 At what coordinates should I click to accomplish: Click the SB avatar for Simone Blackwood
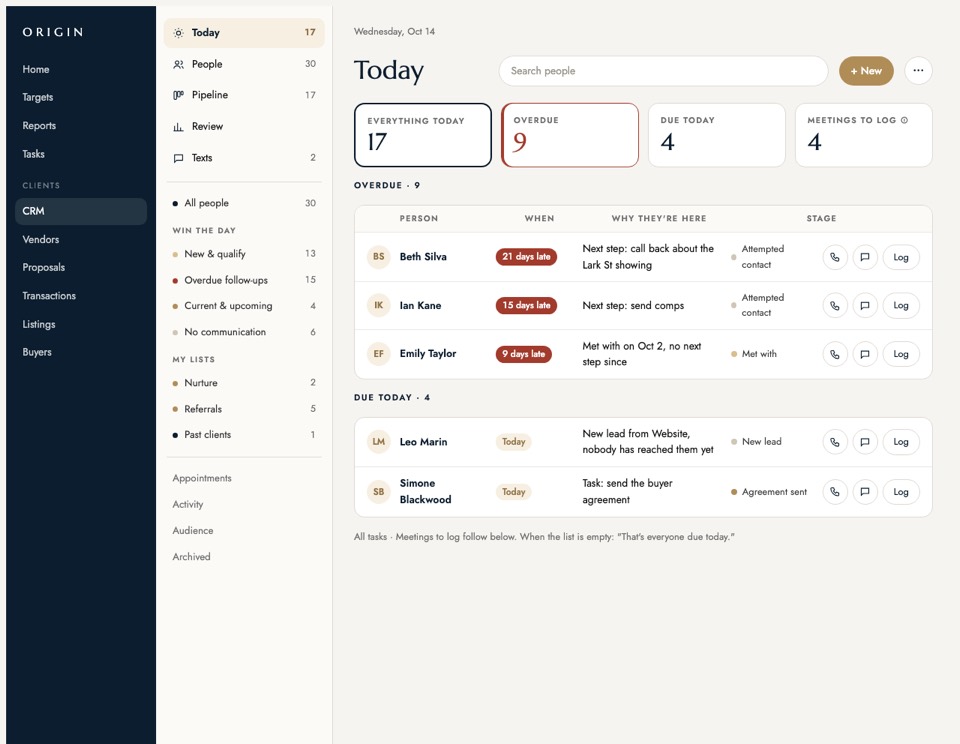378,492
